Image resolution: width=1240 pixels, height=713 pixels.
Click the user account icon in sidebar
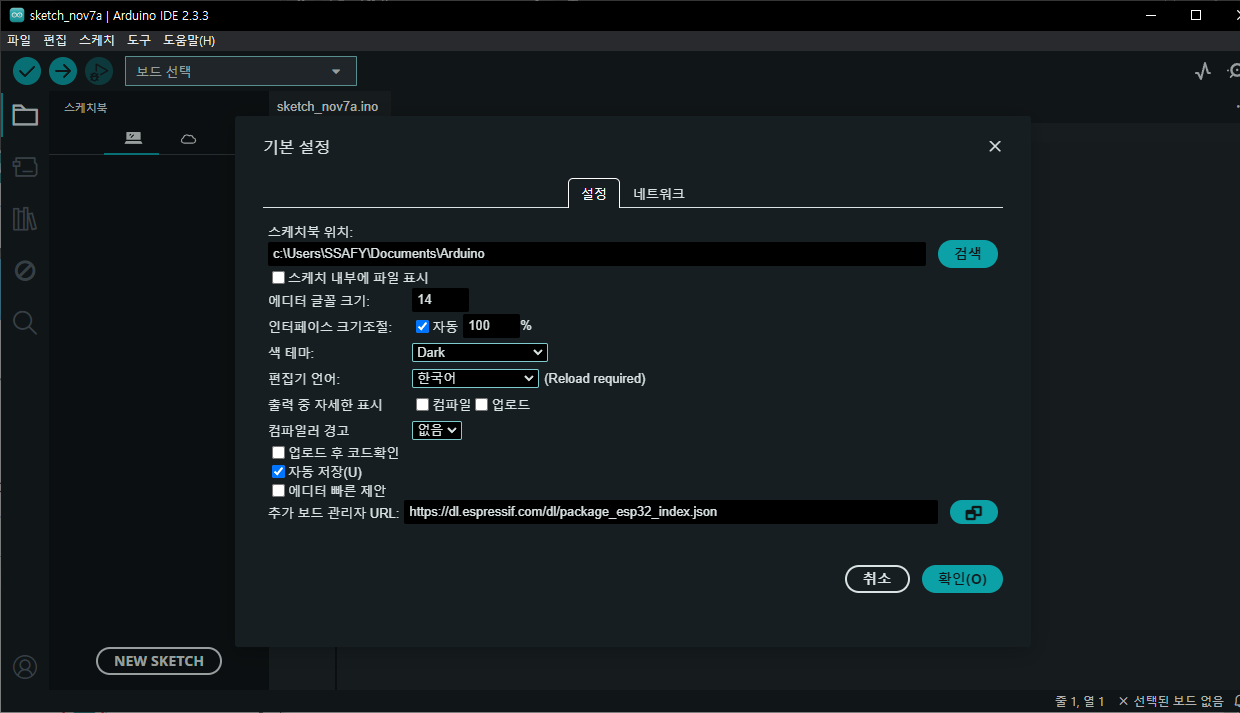coord(25,667)
